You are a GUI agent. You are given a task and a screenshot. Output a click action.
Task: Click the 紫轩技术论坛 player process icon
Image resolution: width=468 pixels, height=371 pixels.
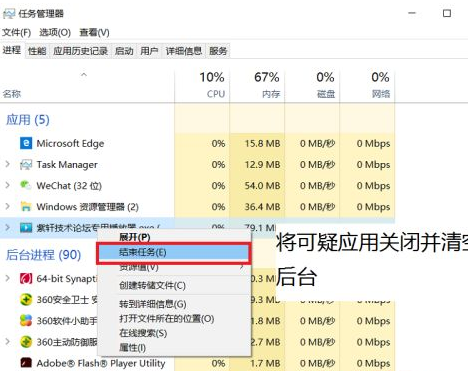click(x=26, y=228)
